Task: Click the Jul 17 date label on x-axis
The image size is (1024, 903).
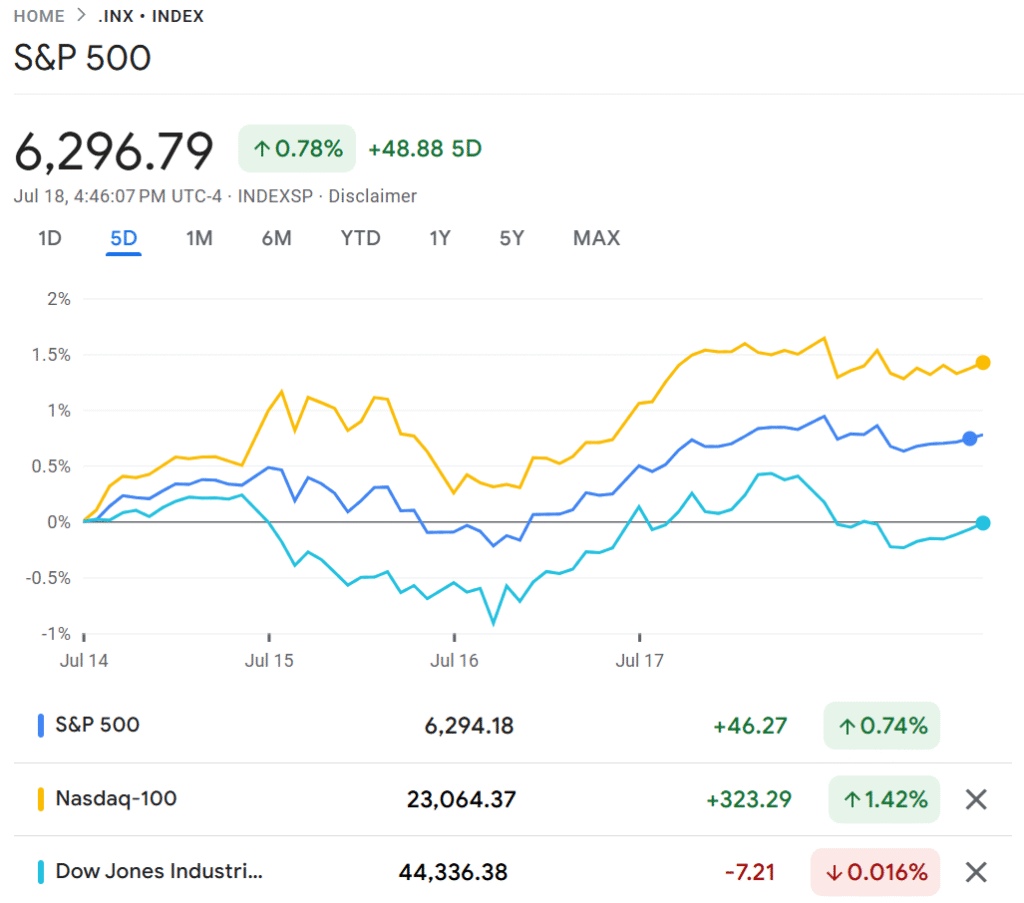Action: 639,661
